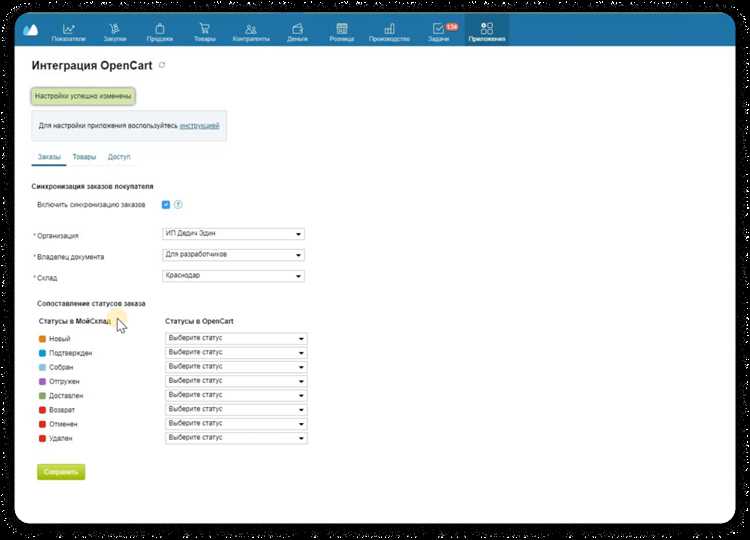Open OpenCart status dropdown for Доставлен
Image resolution: width=750 pixels, height=540 pixels.
[236, 396]
